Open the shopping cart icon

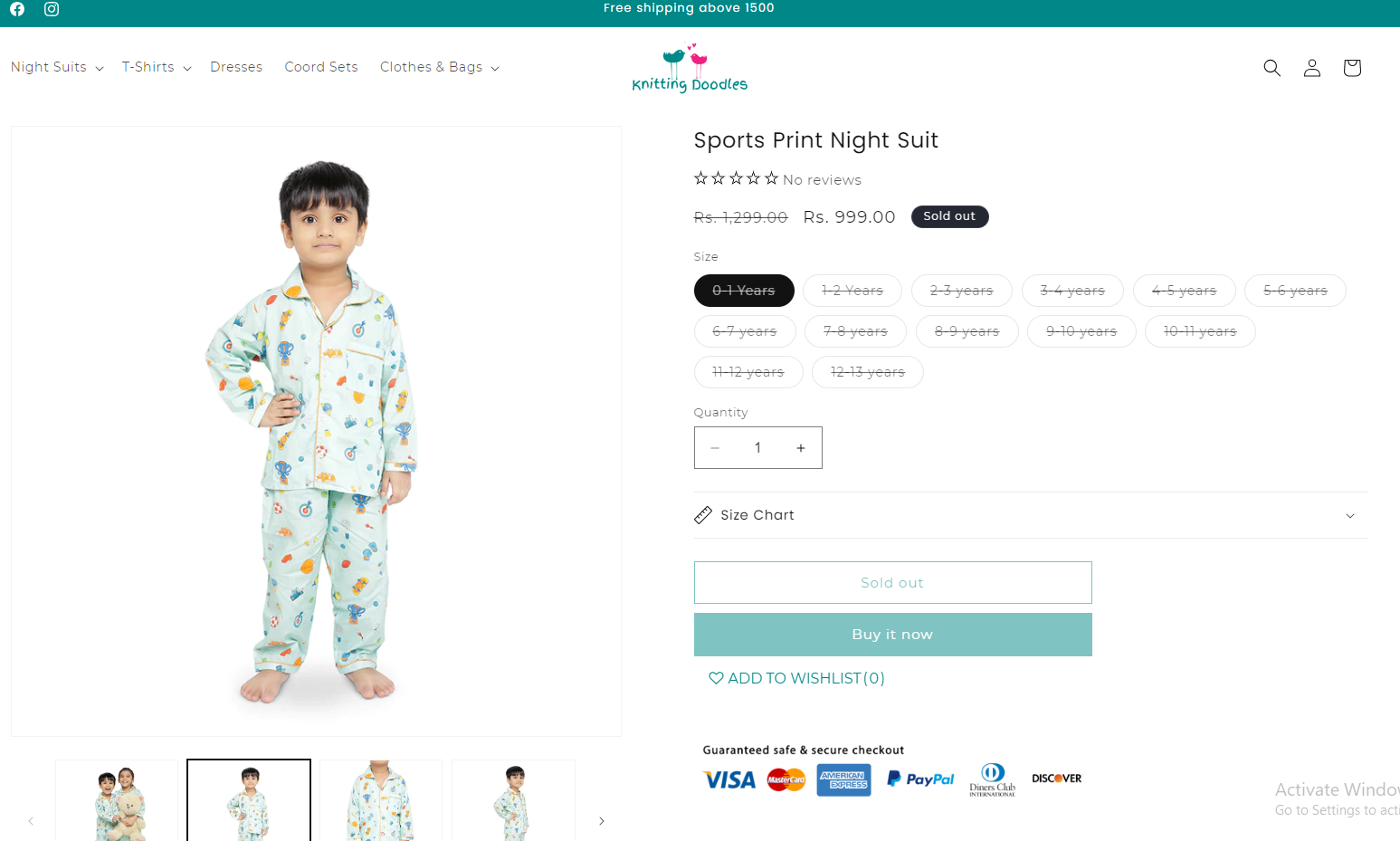[1351, 68]
